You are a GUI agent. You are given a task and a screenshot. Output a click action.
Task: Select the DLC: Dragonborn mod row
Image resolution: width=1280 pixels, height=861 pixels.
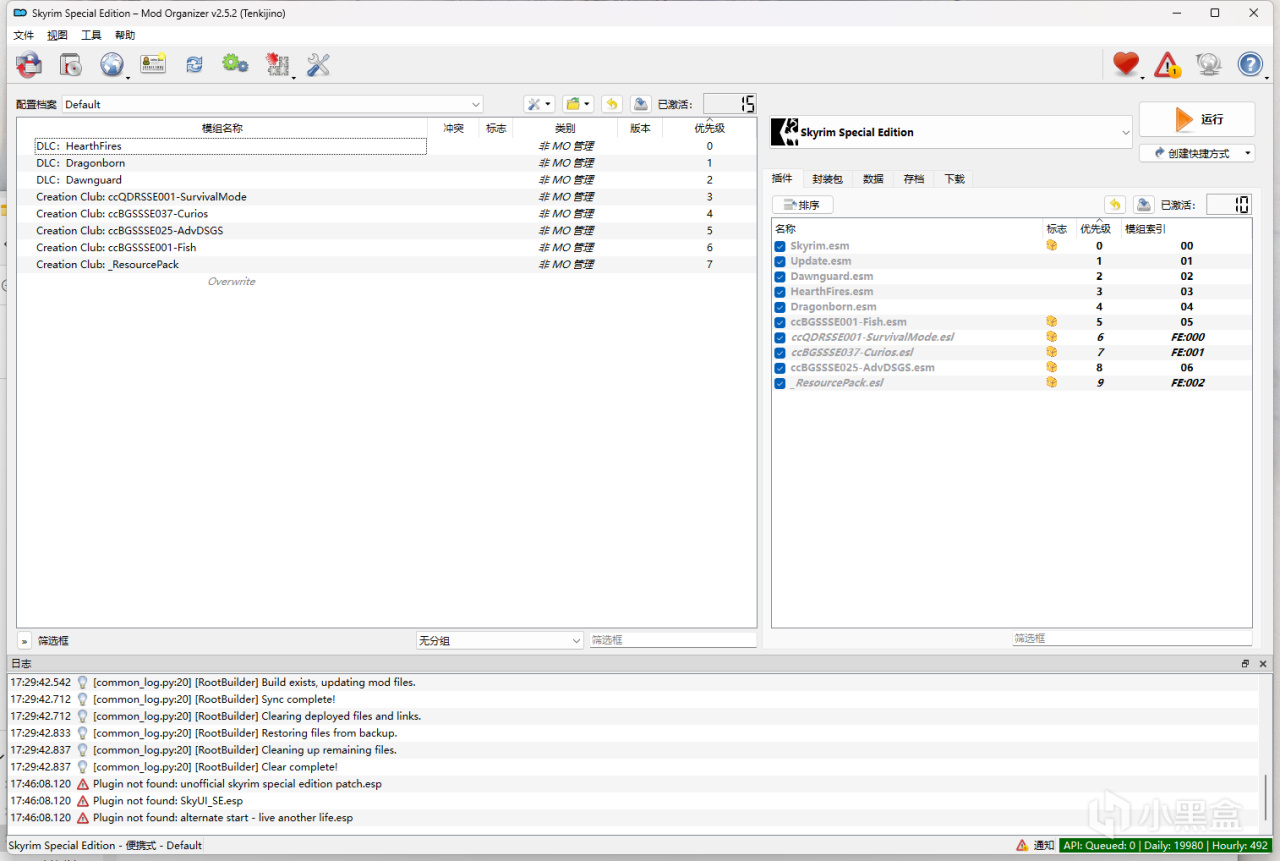(x=386, y=163)
